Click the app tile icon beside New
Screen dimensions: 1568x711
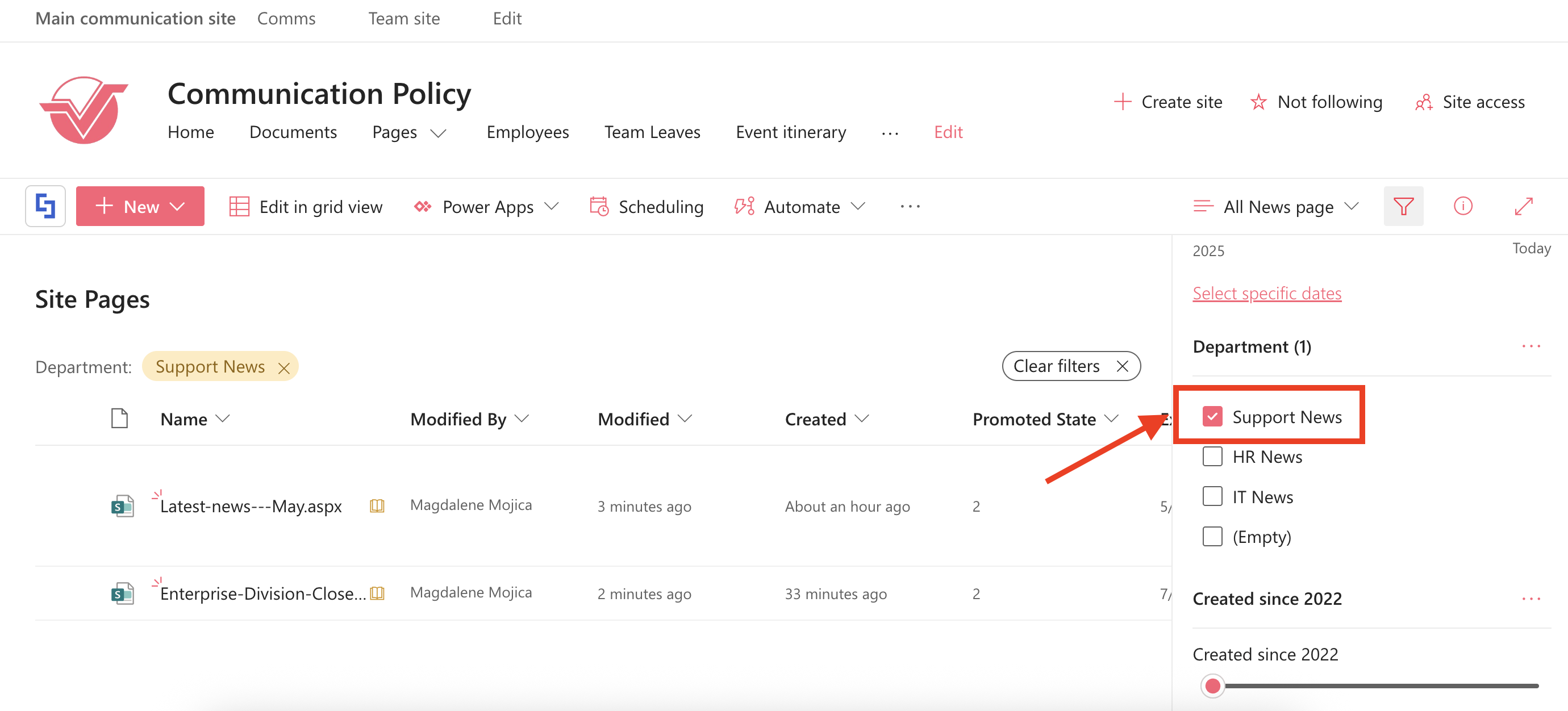pyautogui.click(x=45, y=206)
